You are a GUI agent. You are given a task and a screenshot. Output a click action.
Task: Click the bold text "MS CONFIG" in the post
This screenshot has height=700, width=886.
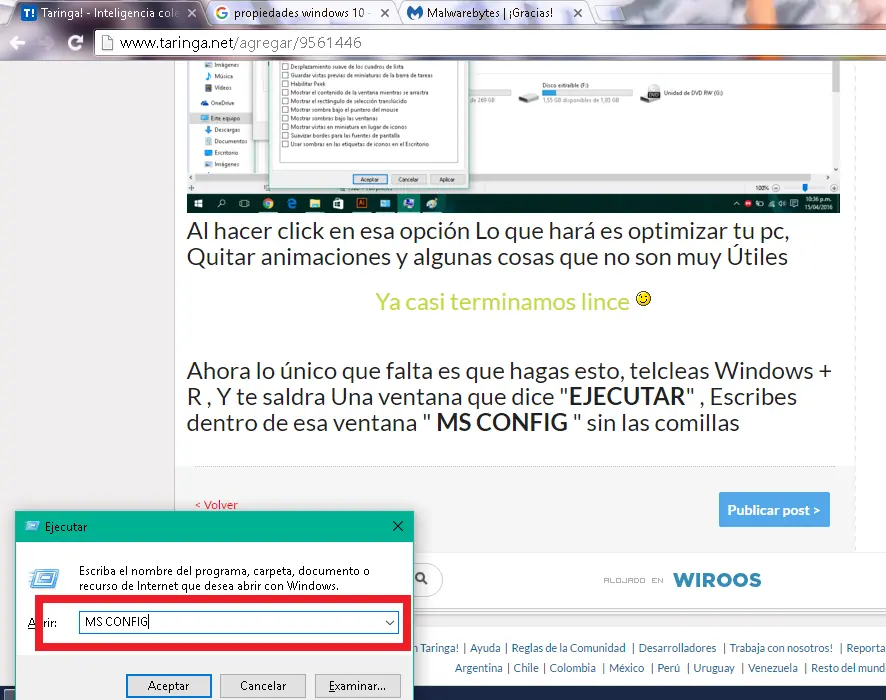(x=502, y=423)
